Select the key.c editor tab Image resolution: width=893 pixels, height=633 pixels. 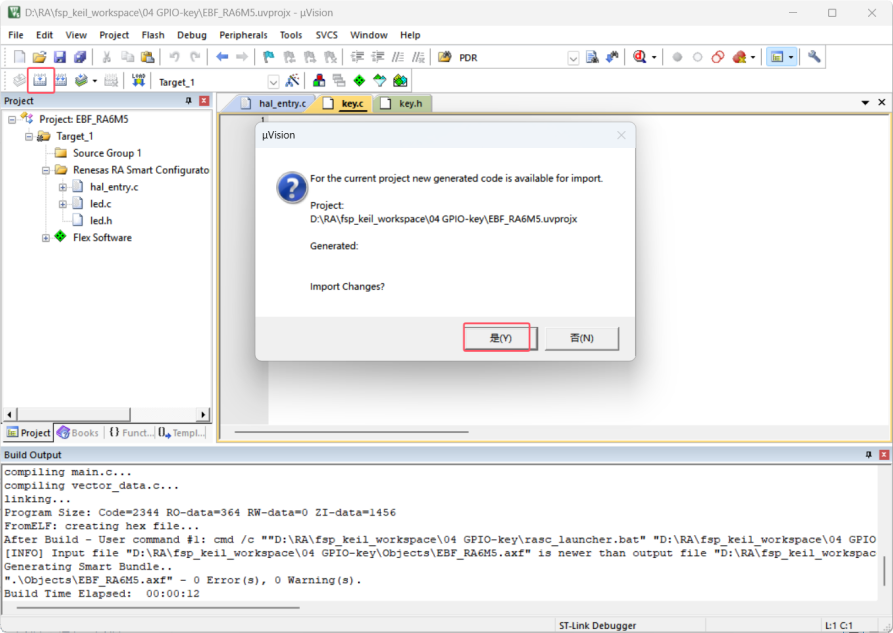click(345, 103)
